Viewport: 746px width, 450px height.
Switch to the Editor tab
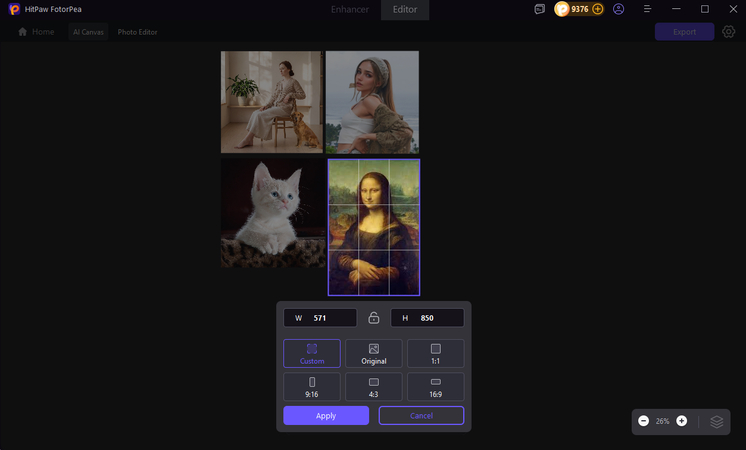(x=405, y=10)
